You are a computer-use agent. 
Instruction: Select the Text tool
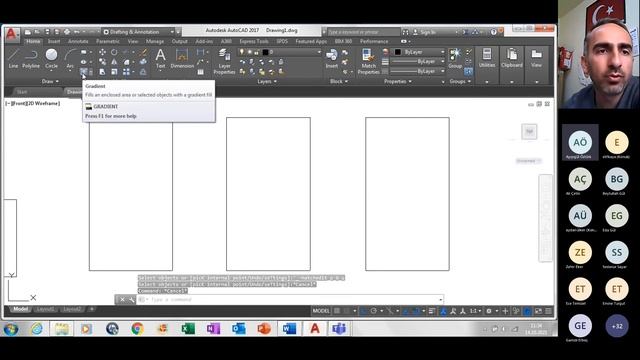161,58
